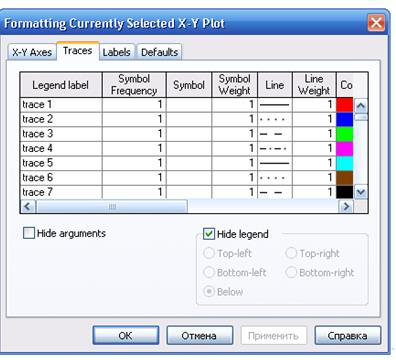Open the solid line style of trace 1
The image size is (396, 360).
click(x=275, y=105)
